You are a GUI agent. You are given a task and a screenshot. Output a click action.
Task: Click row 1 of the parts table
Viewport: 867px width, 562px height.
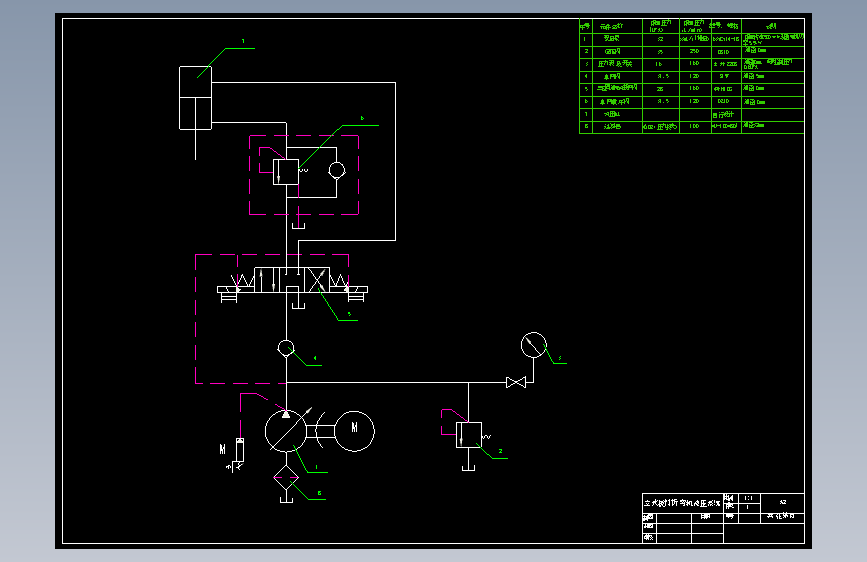692,39
